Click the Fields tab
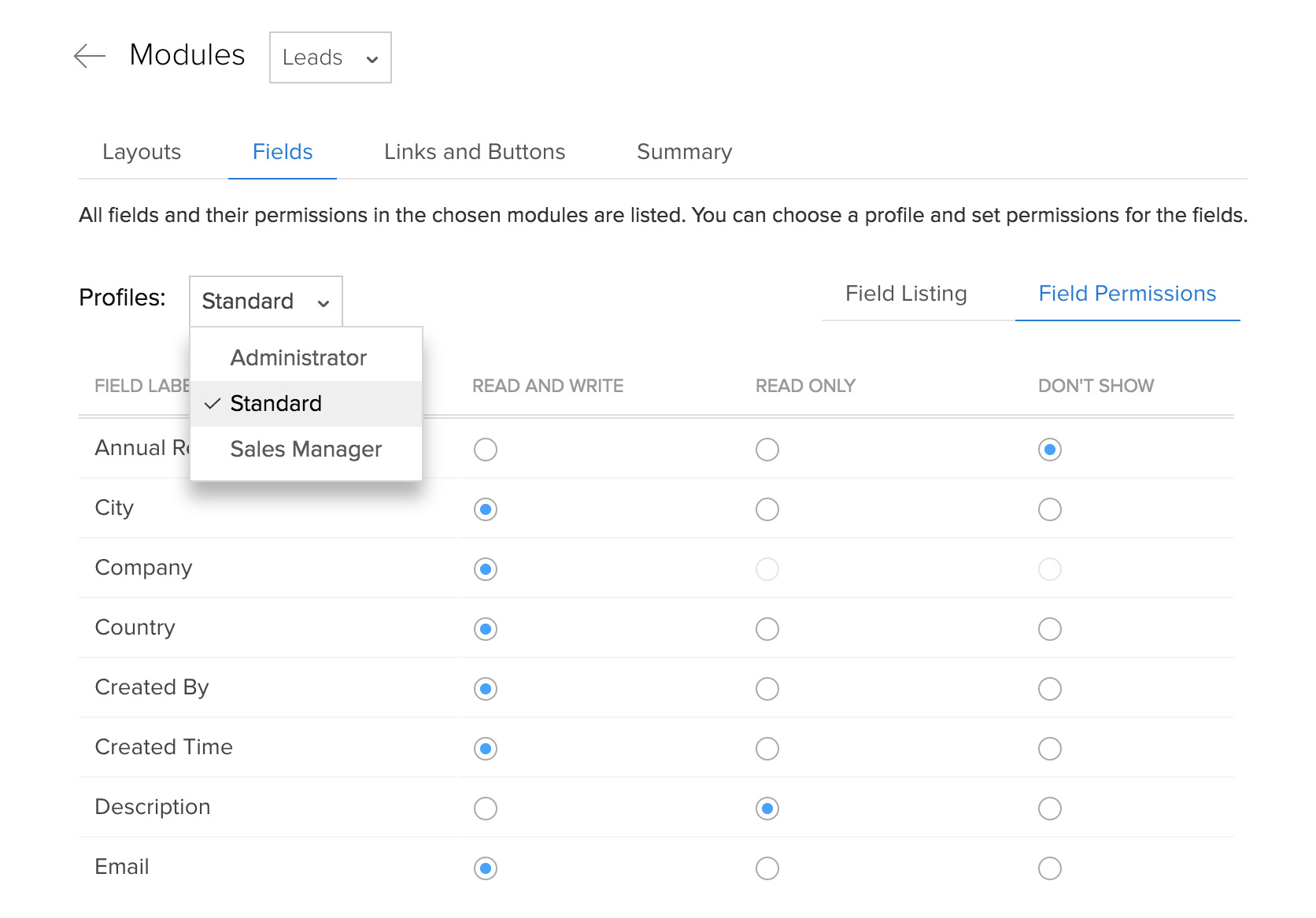 (283, 152)
